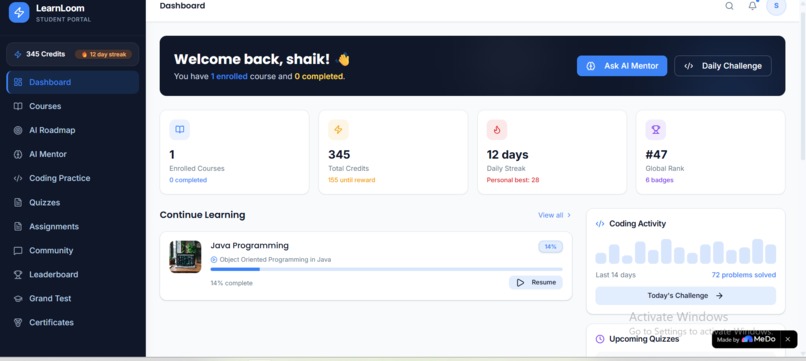
Task: Open the Daily Challenge button
Action: pyautogui.click(x=723, y=66)
